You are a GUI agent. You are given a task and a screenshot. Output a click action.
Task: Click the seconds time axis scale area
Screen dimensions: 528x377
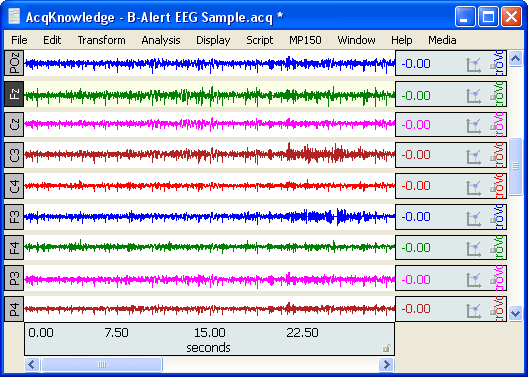[x=209, y=339]
